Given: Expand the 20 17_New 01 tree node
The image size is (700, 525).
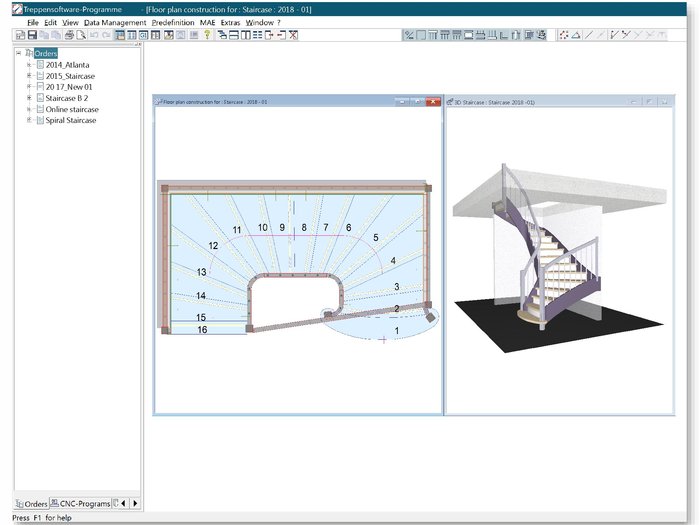Looking at the screenshot, I should point(29,87).
